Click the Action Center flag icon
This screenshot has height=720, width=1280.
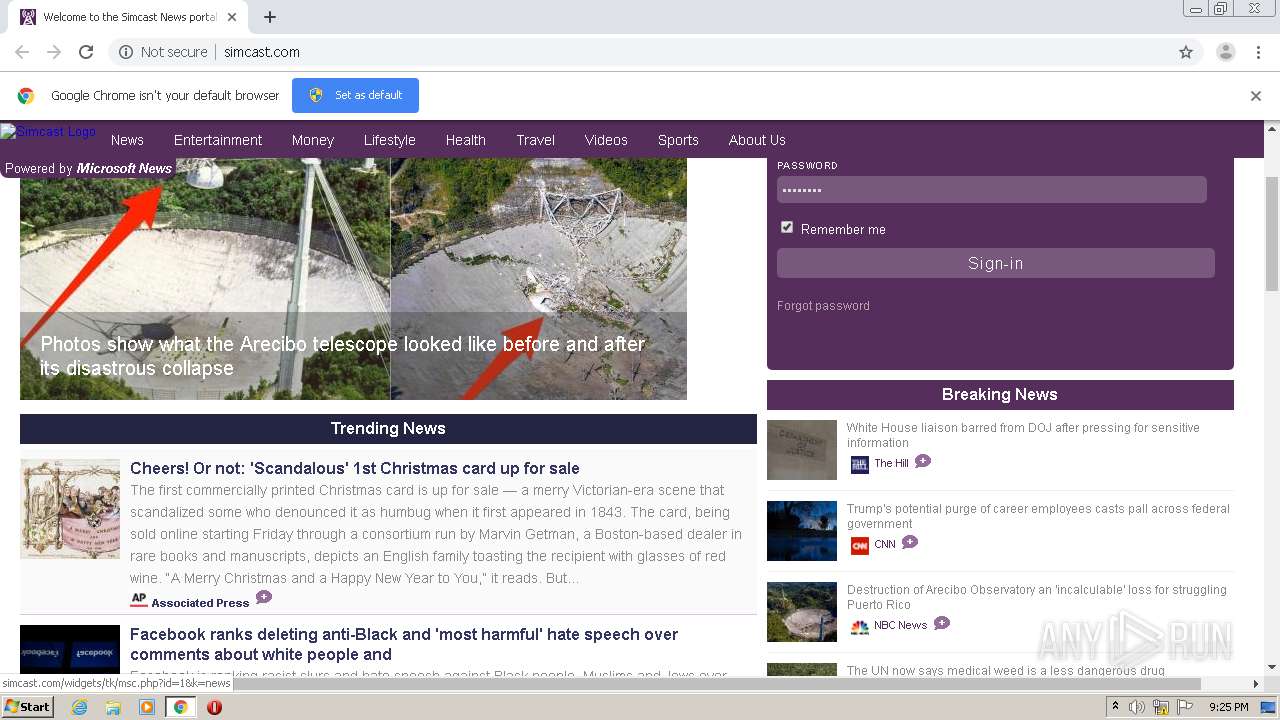click(1185, 707)
